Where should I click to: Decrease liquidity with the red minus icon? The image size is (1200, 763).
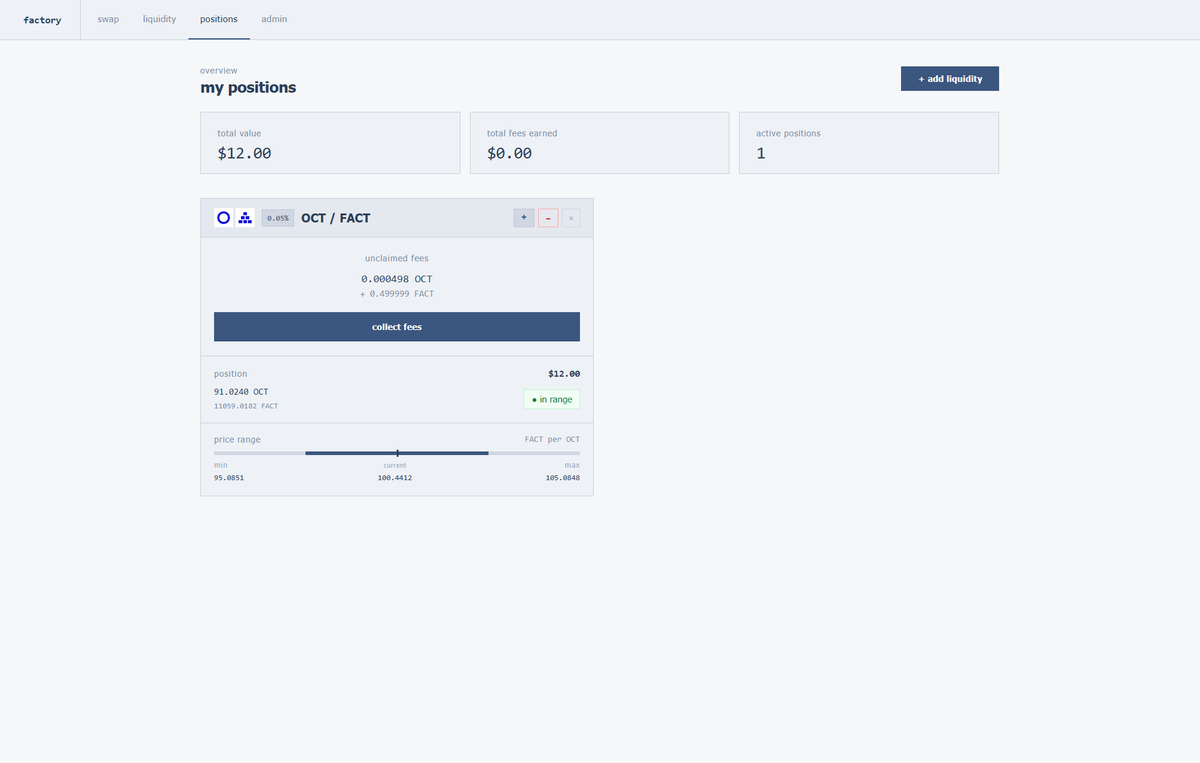coord(548,218)
